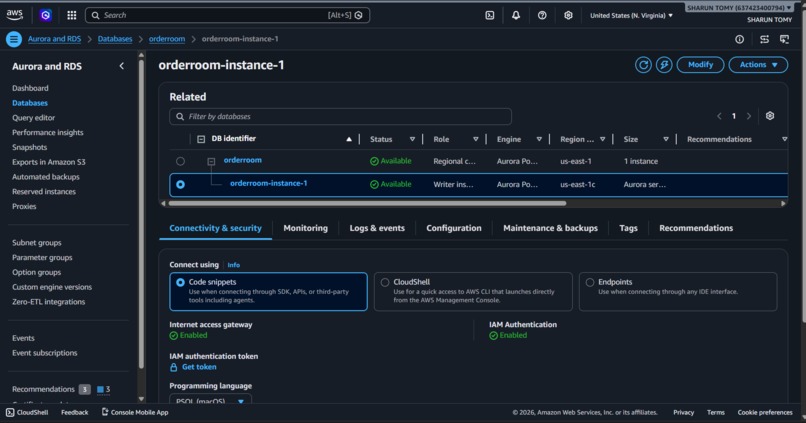806x423 pixels.
Task: Click the top Search input field
Action: (227, 15)
